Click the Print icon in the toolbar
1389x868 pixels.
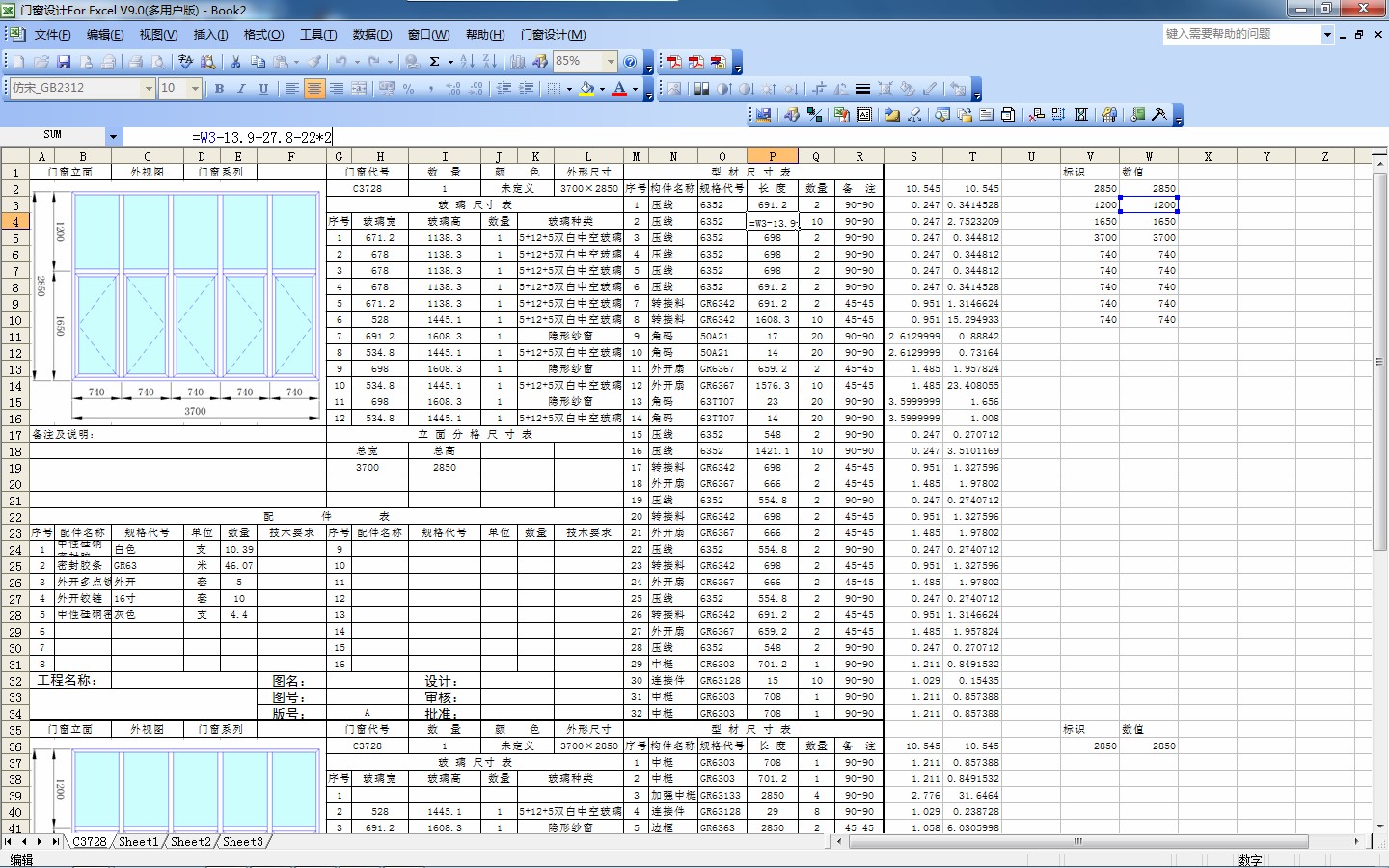(135, 62)
